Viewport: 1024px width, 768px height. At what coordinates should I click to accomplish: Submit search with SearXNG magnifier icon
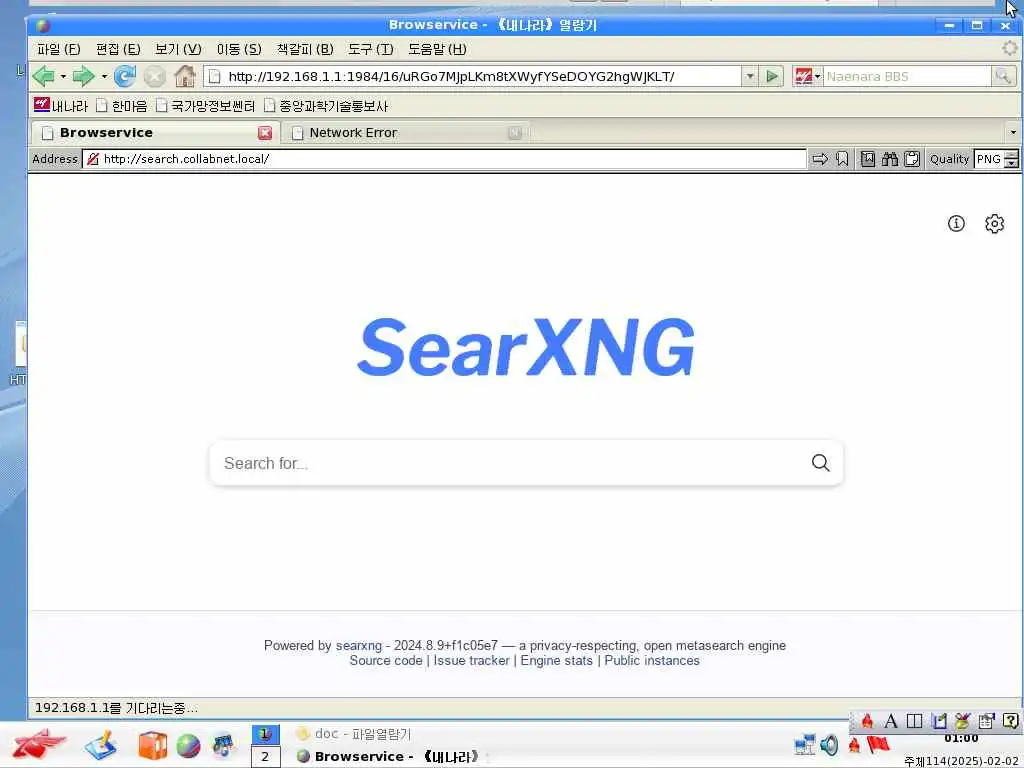click(820, 463)
